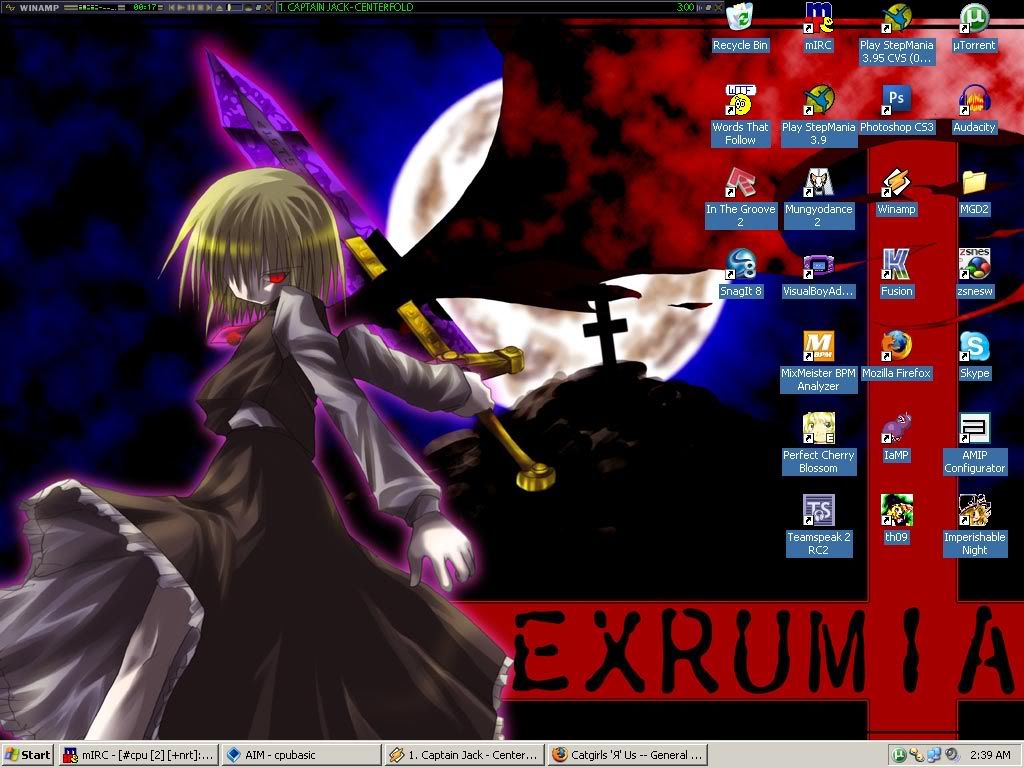Image resolution: width=1024 pixels, height=768 pixels.
Task: Switch to AIM cpubasic taskbar button
Action: (x=301, y=755)
